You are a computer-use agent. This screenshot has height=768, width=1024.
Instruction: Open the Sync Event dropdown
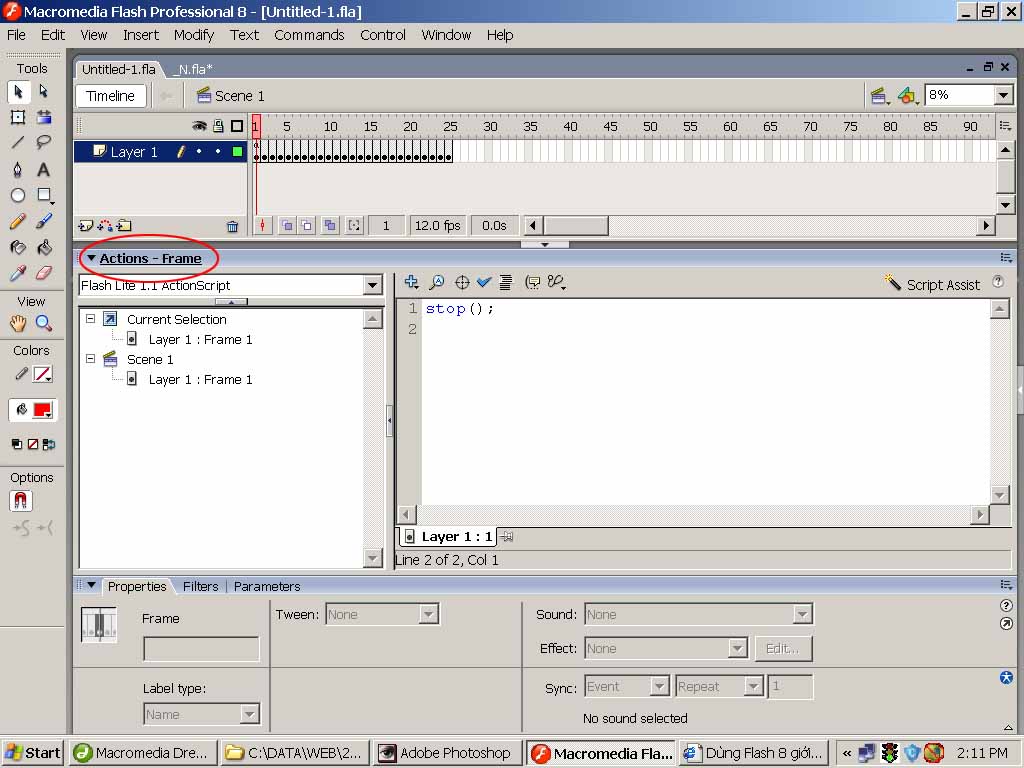(660, 686)
